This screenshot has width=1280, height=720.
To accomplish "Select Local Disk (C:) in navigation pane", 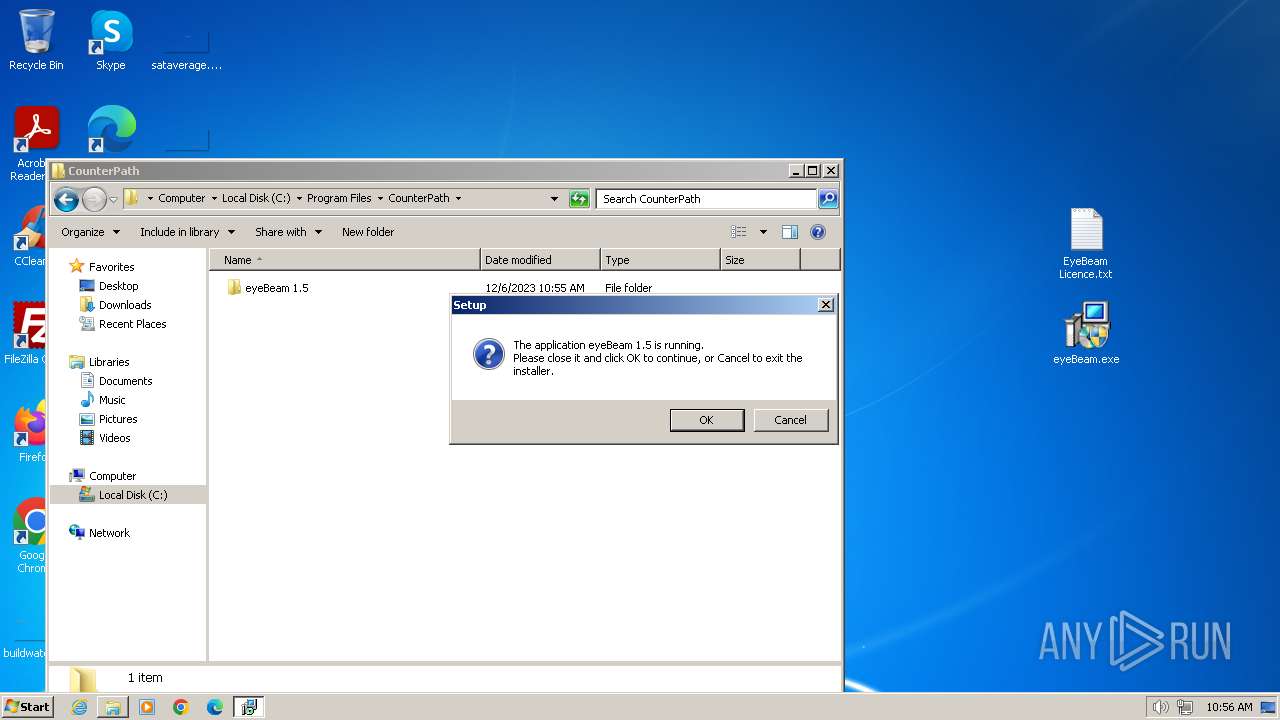I will pos(123,495).
